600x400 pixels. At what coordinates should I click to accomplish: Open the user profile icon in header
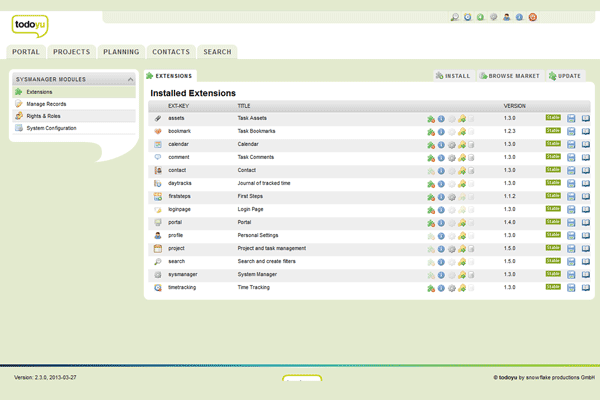pyautogui.click(x=507, y=17)
